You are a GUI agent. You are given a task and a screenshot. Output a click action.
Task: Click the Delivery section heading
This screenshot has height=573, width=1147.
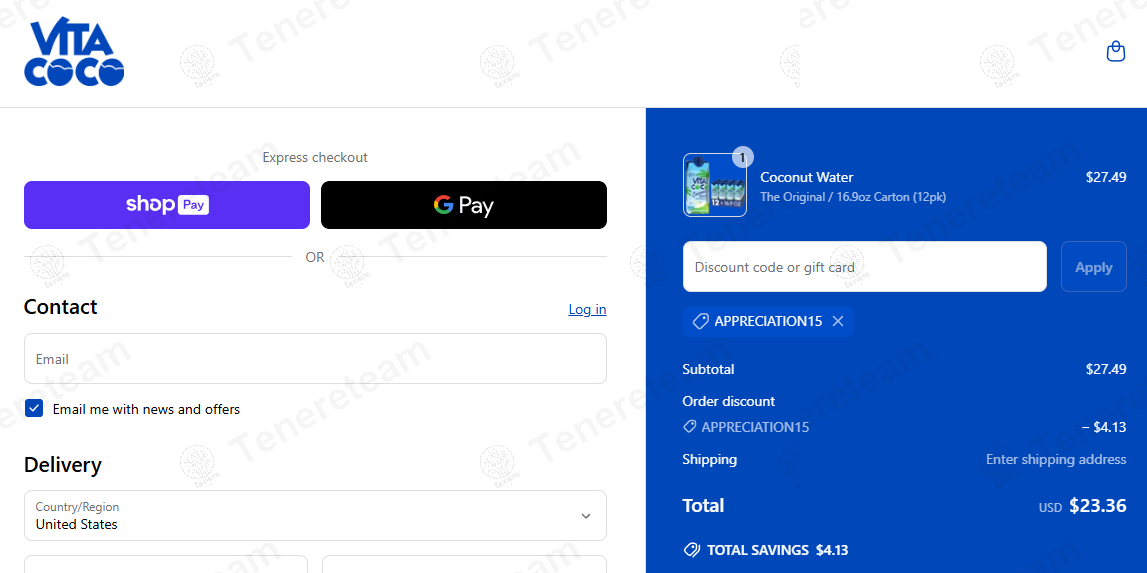pos(63,465)
